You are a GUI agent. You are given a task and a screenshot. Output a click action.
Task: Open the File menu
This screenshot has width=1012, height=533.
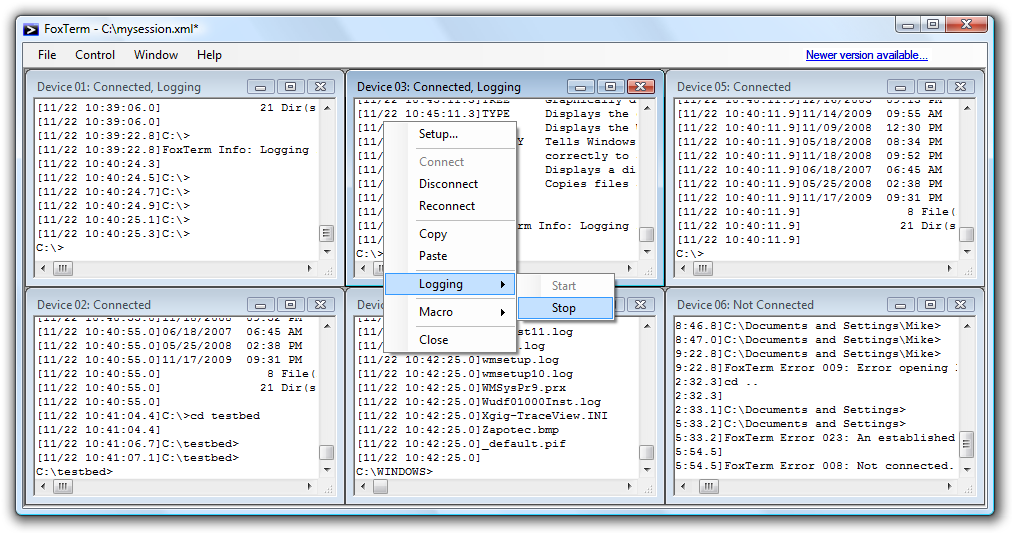47,55
